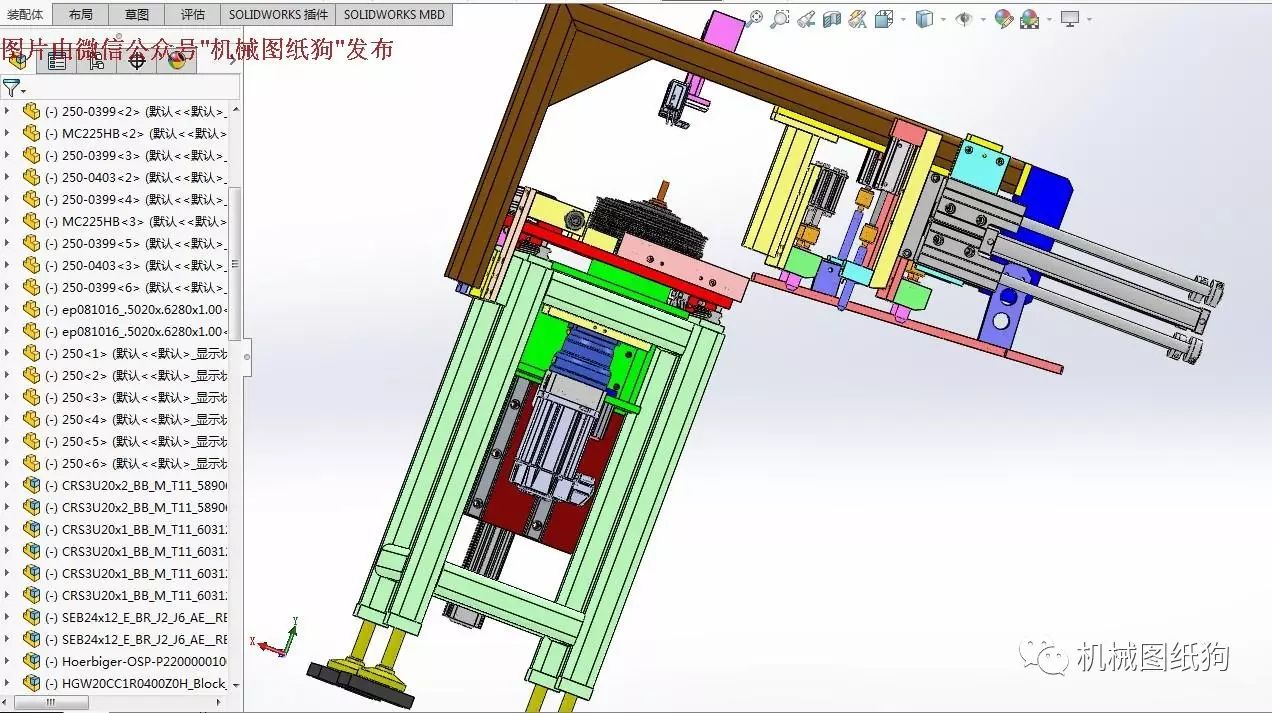Click the View Orientation cube icon
The image size is (1272, 713).
click(x=884, y=18)
